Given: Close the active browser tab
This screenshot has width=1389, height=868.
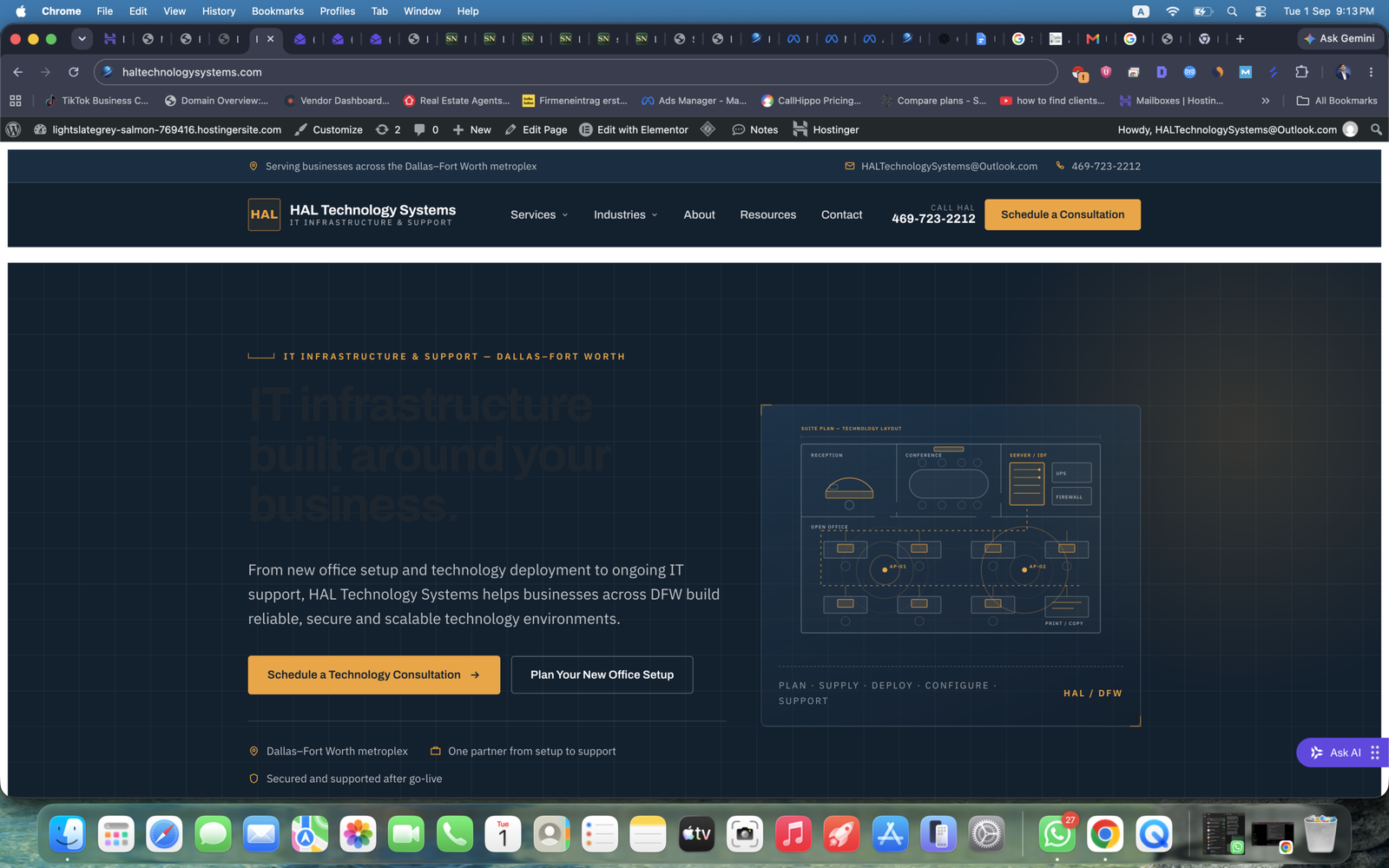Looking at the screenshot, I should coord(270,38).
